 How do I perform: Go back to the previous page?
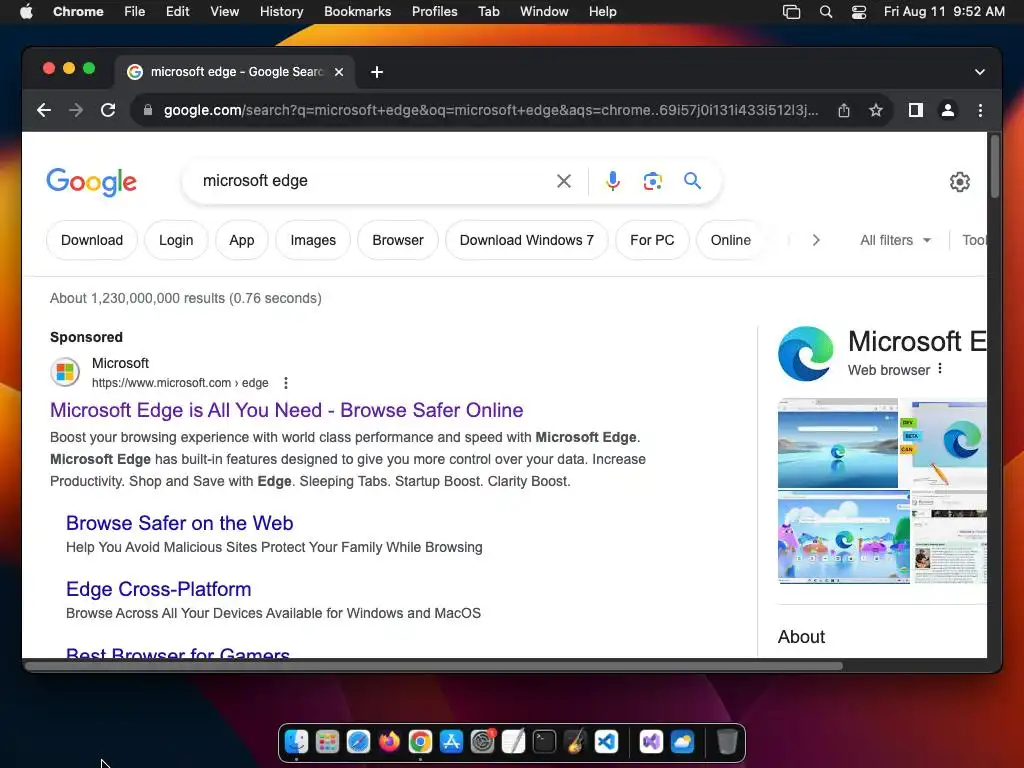pyautogui.click(x=44, y=110)
